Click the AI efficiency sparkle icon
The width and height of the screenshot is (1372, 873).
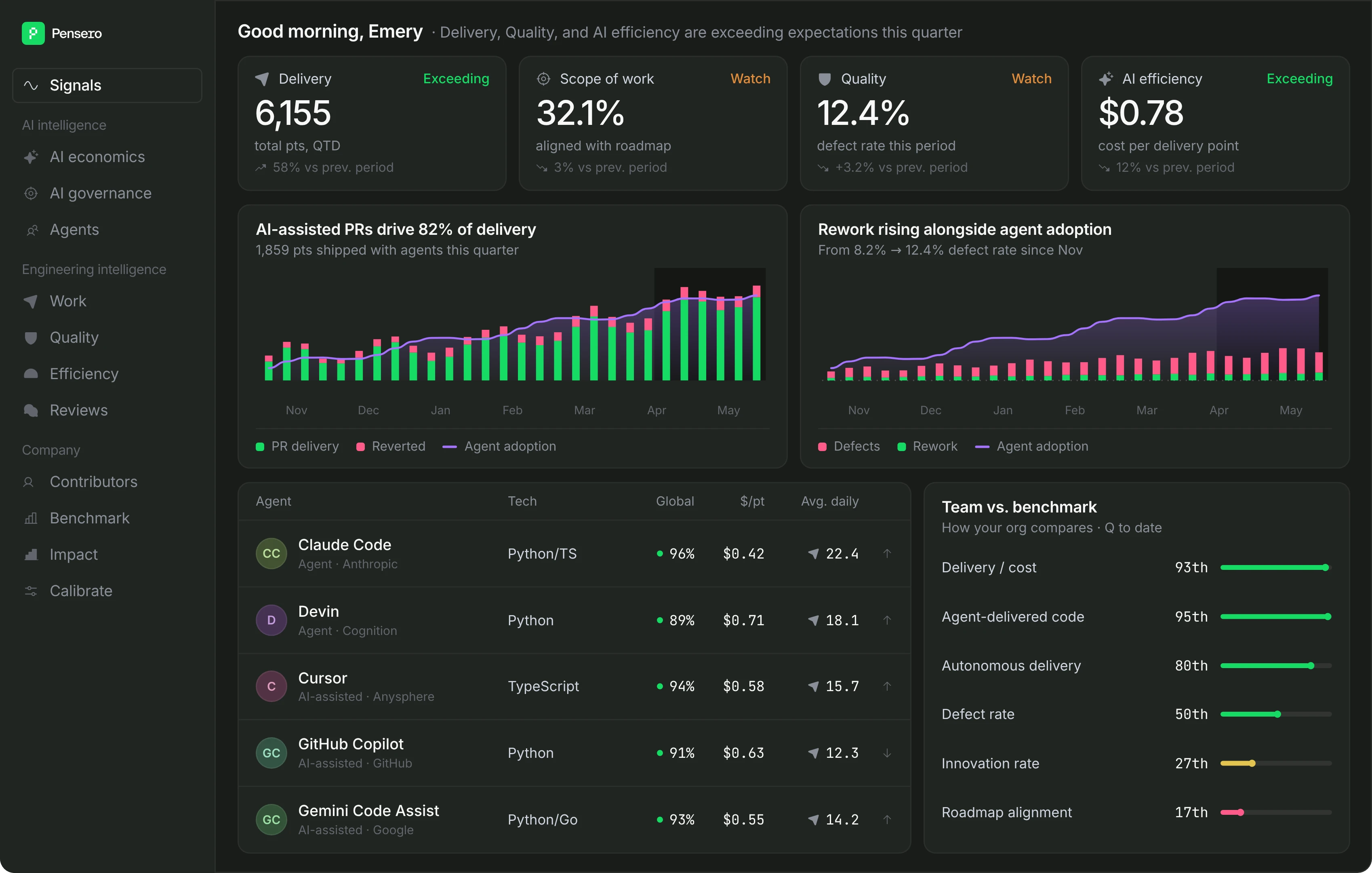tap(1105, 79)
